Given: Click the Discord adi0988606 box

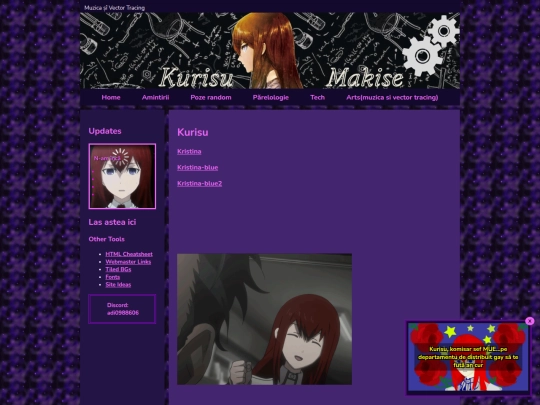Looking at the screenshot, I should tap(122, 309).
